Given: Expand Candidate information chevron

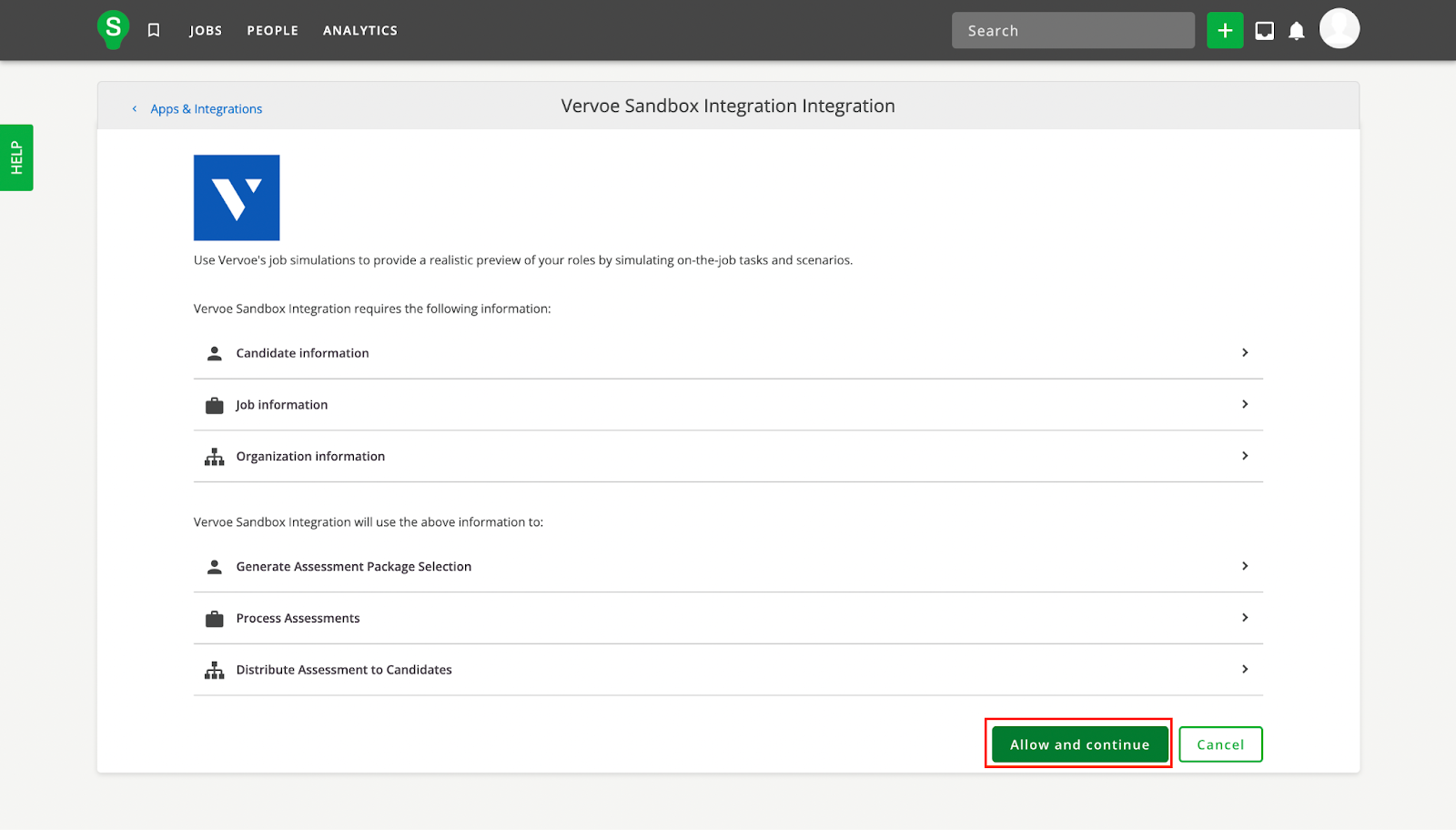Looking at the screenshot, I should (1245, 352).
